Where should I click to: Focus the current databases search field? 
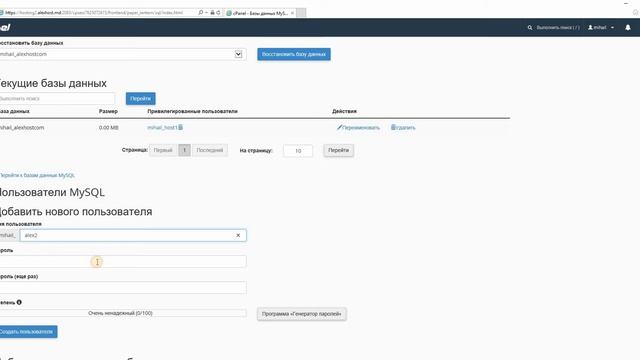57,98
